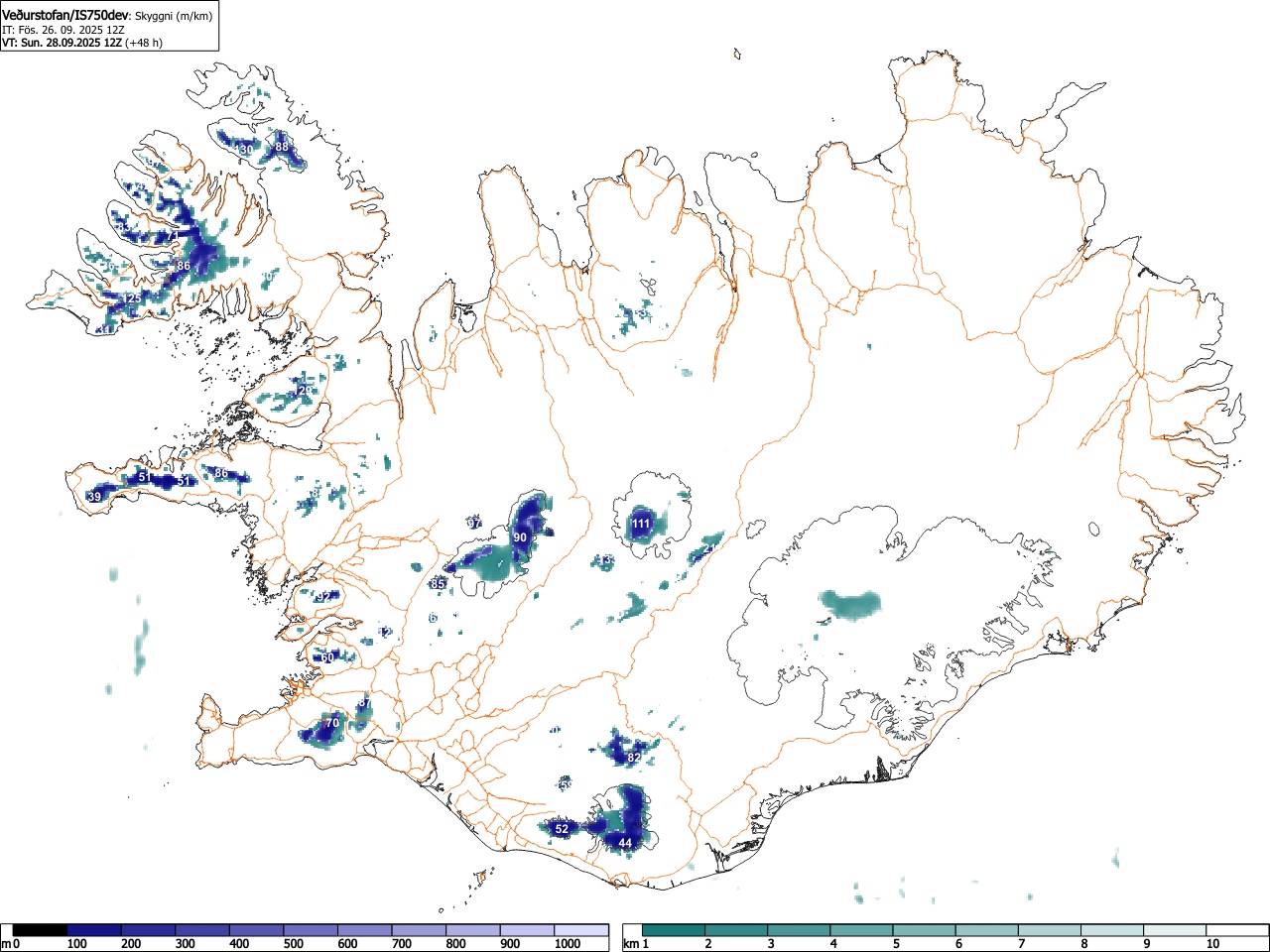Click the '82' value in south Iceland
1270x952 pixels.
click(635, 758)
